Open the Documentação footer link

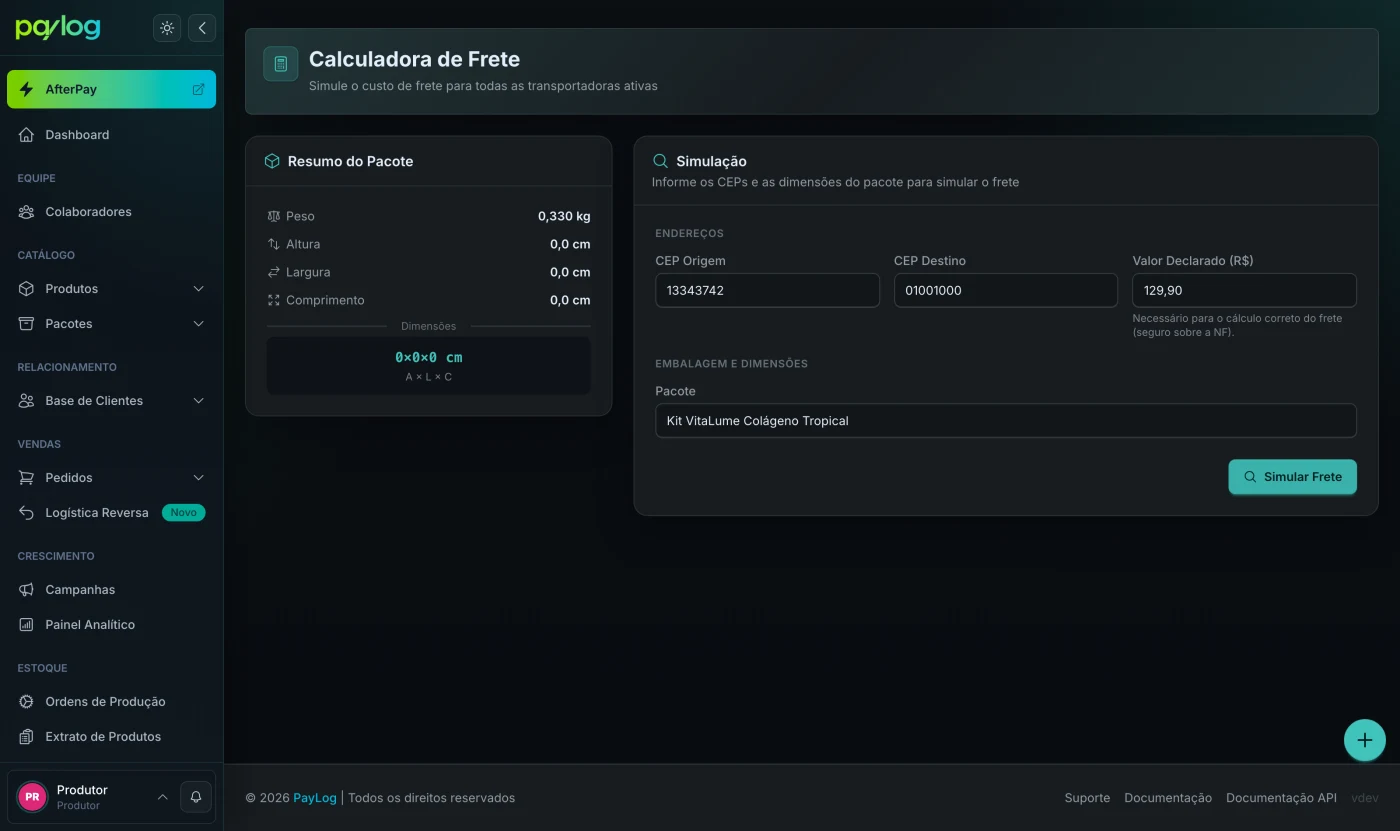1168,798
